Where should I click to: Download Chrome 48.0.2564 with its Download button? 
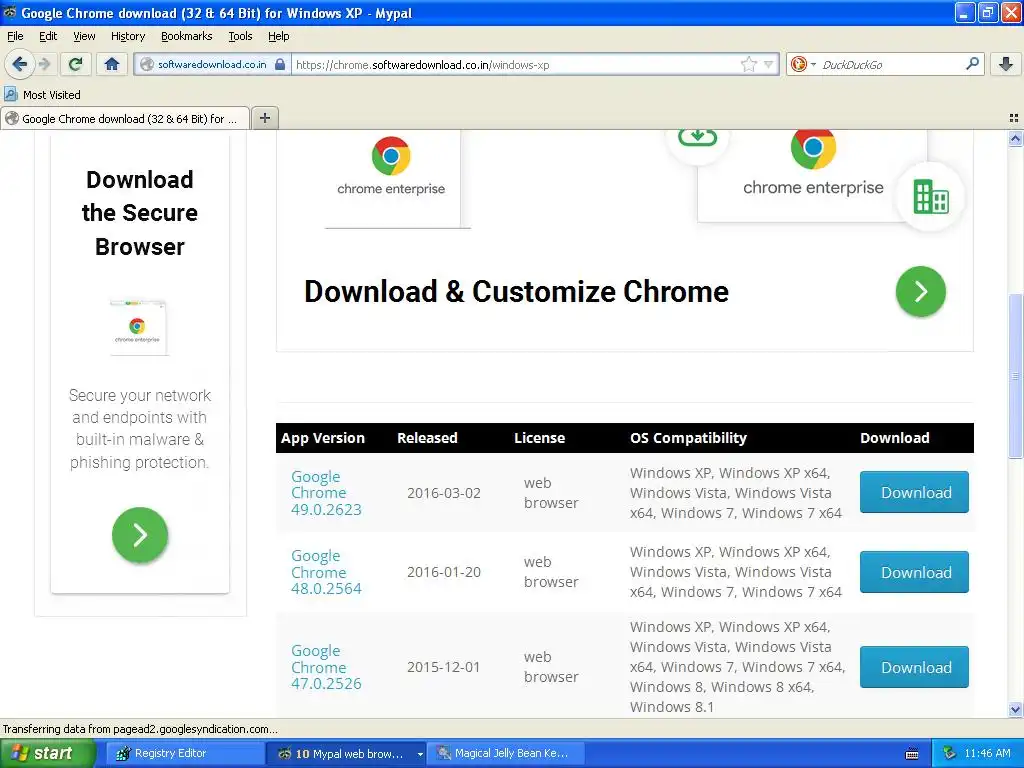[914, 571]
